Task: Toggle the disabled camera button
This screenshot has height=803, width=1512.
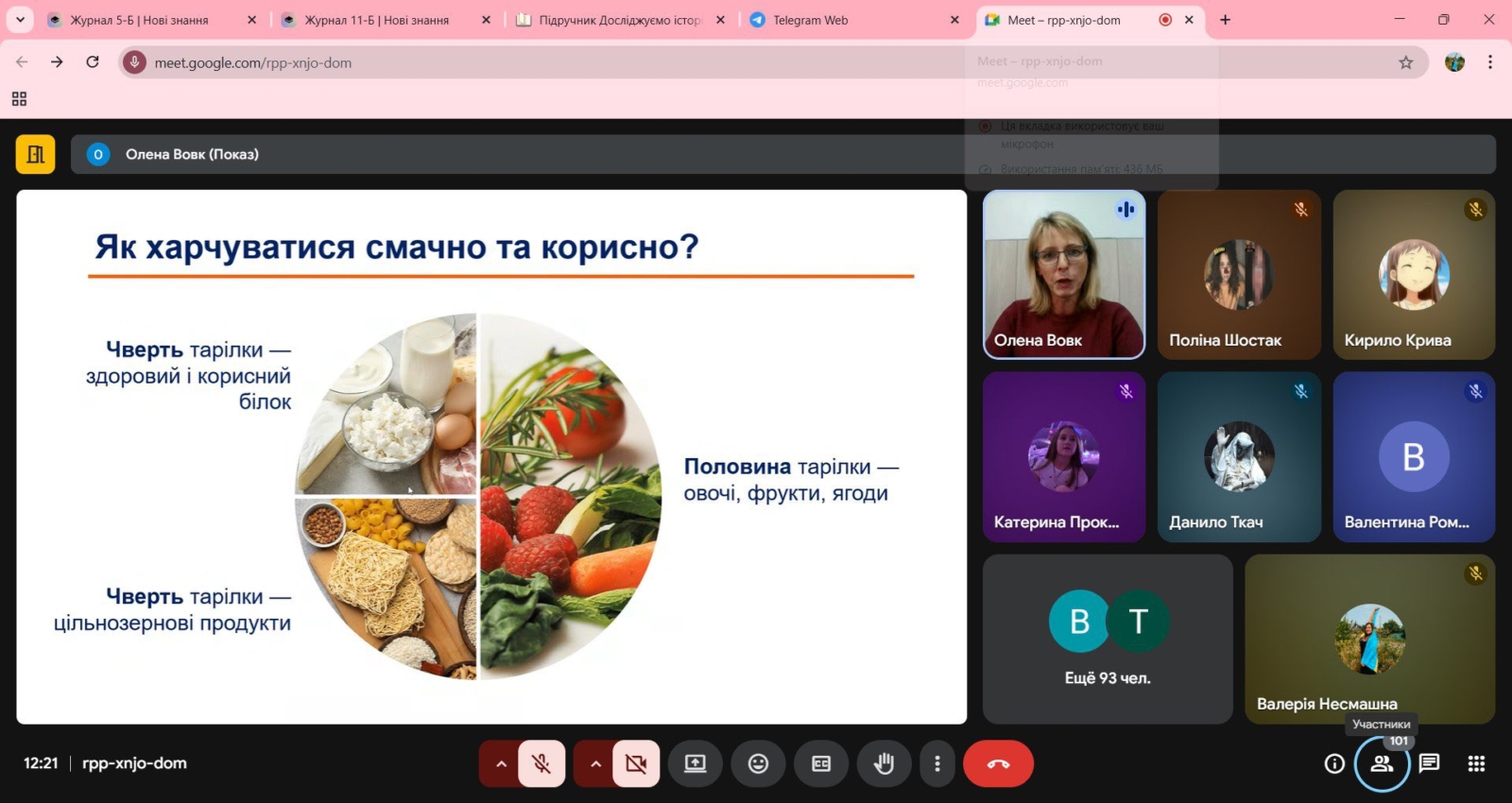Action: (636, 763)
